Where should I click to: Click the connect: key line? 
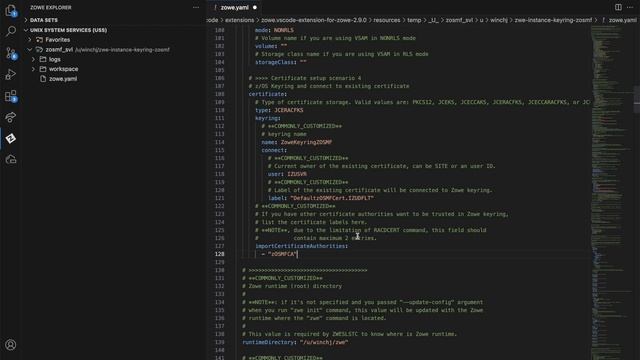coord(274,150)
